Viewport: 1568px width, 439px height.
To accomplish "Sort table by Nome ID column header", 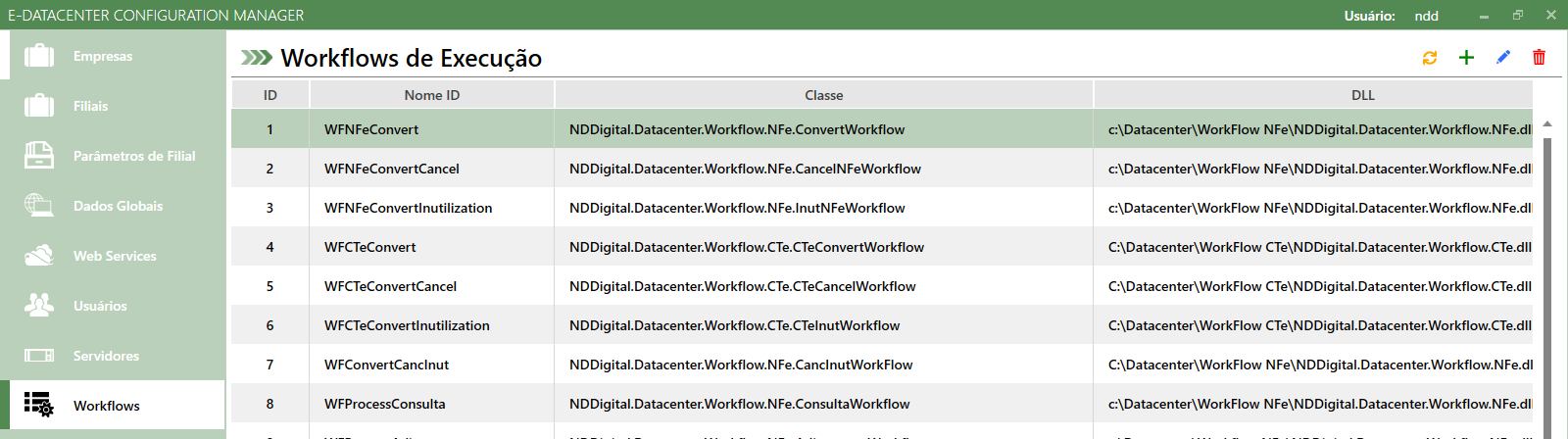I will (431, 95).
